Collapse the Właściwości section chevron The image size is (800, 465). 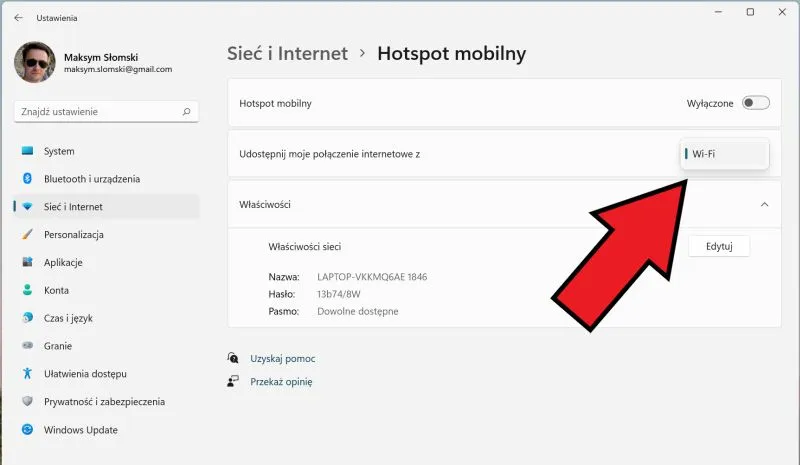click(x=764, y=205)
